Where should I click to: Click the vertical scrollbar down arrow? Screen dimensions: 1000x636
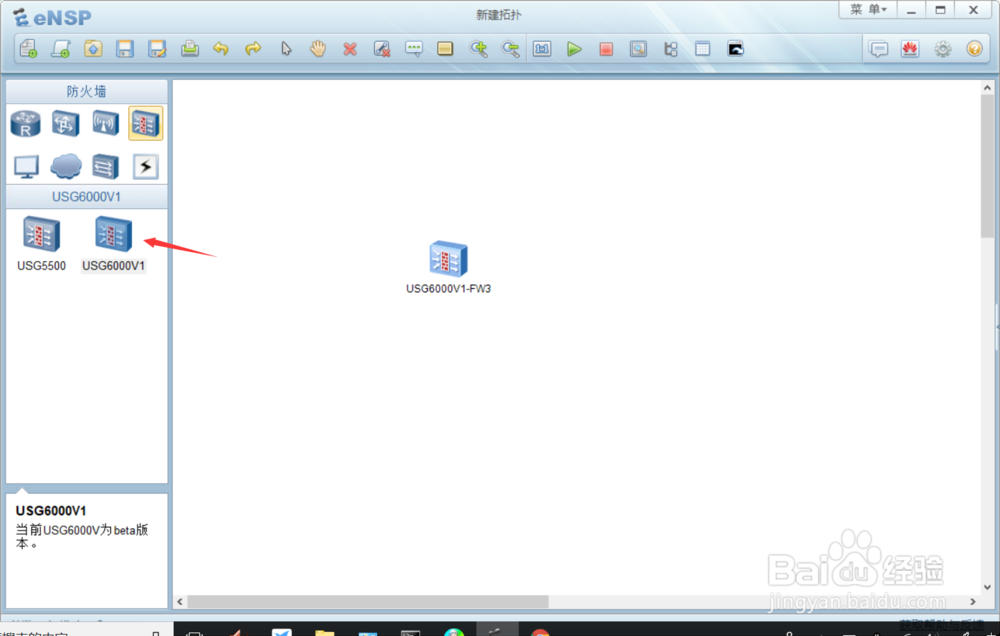coord(987,586)
